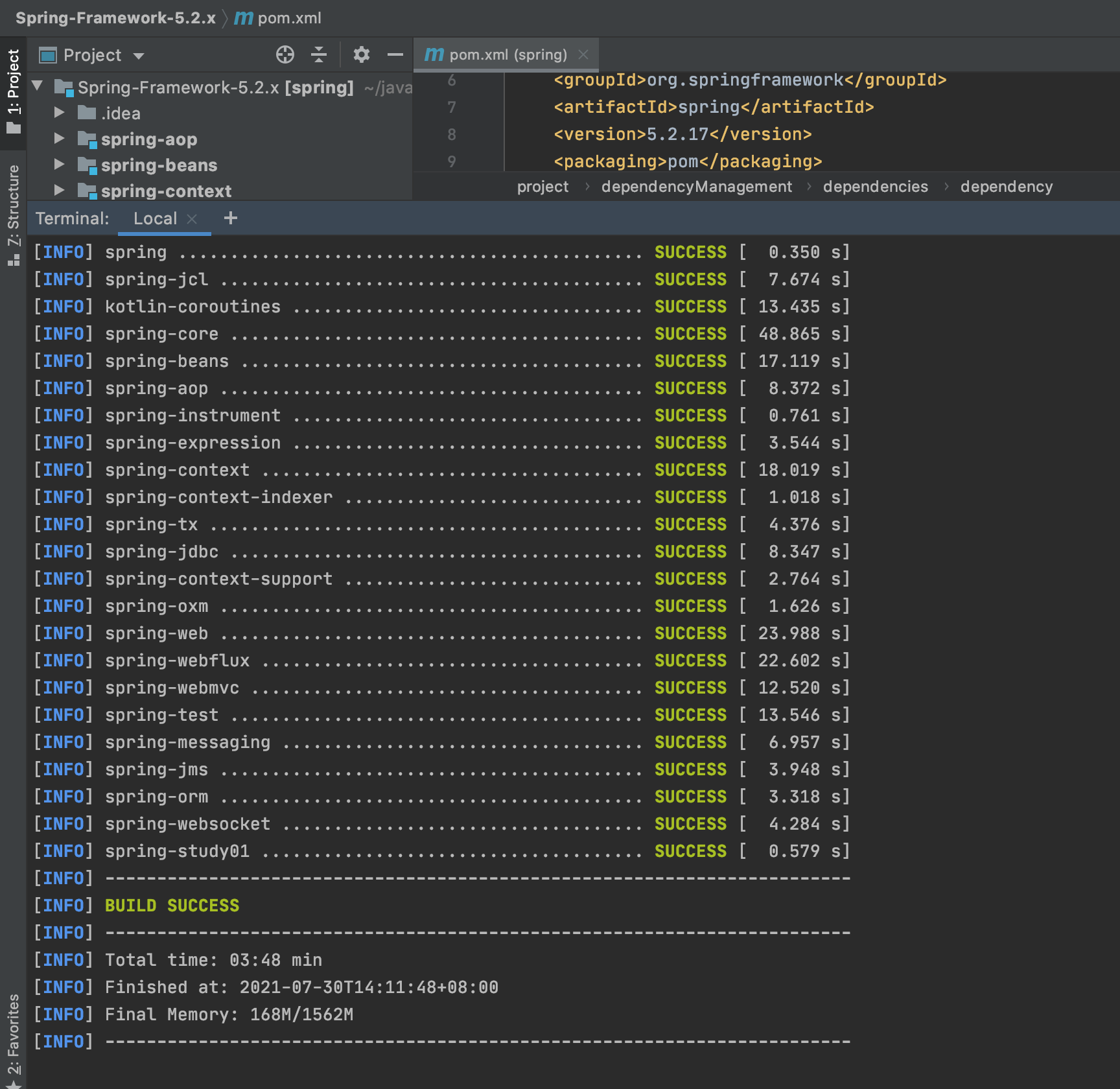This screenshot has height=1089, width=1120.
Task: Click the packaging pom line
Action: (x=688, y=161)
